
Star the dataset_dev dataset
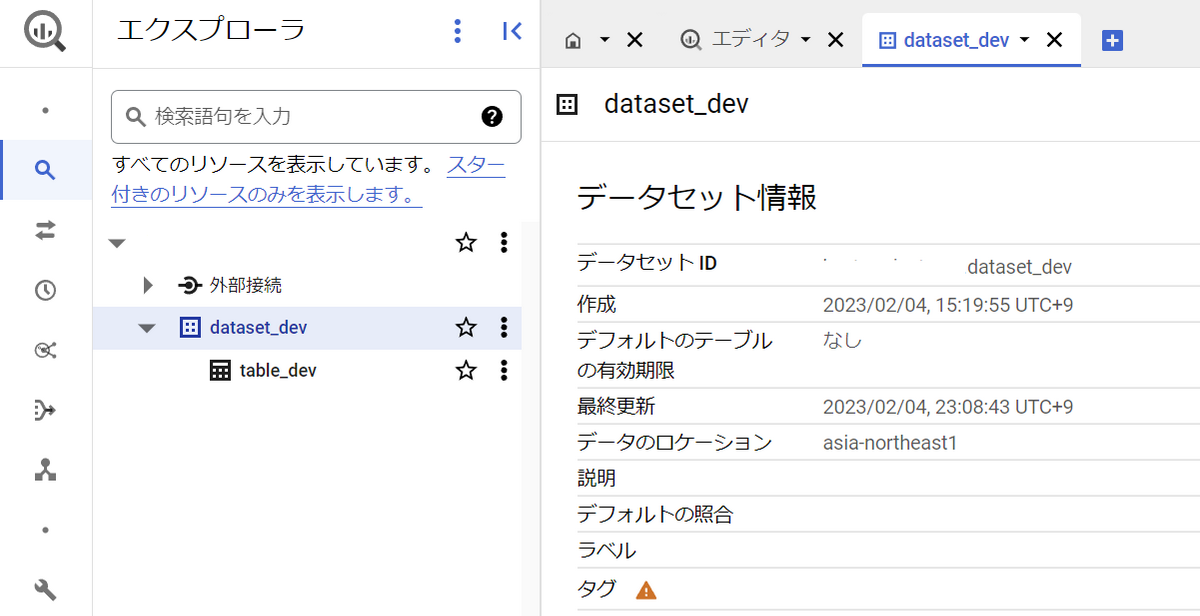click(x=466, y=327)
